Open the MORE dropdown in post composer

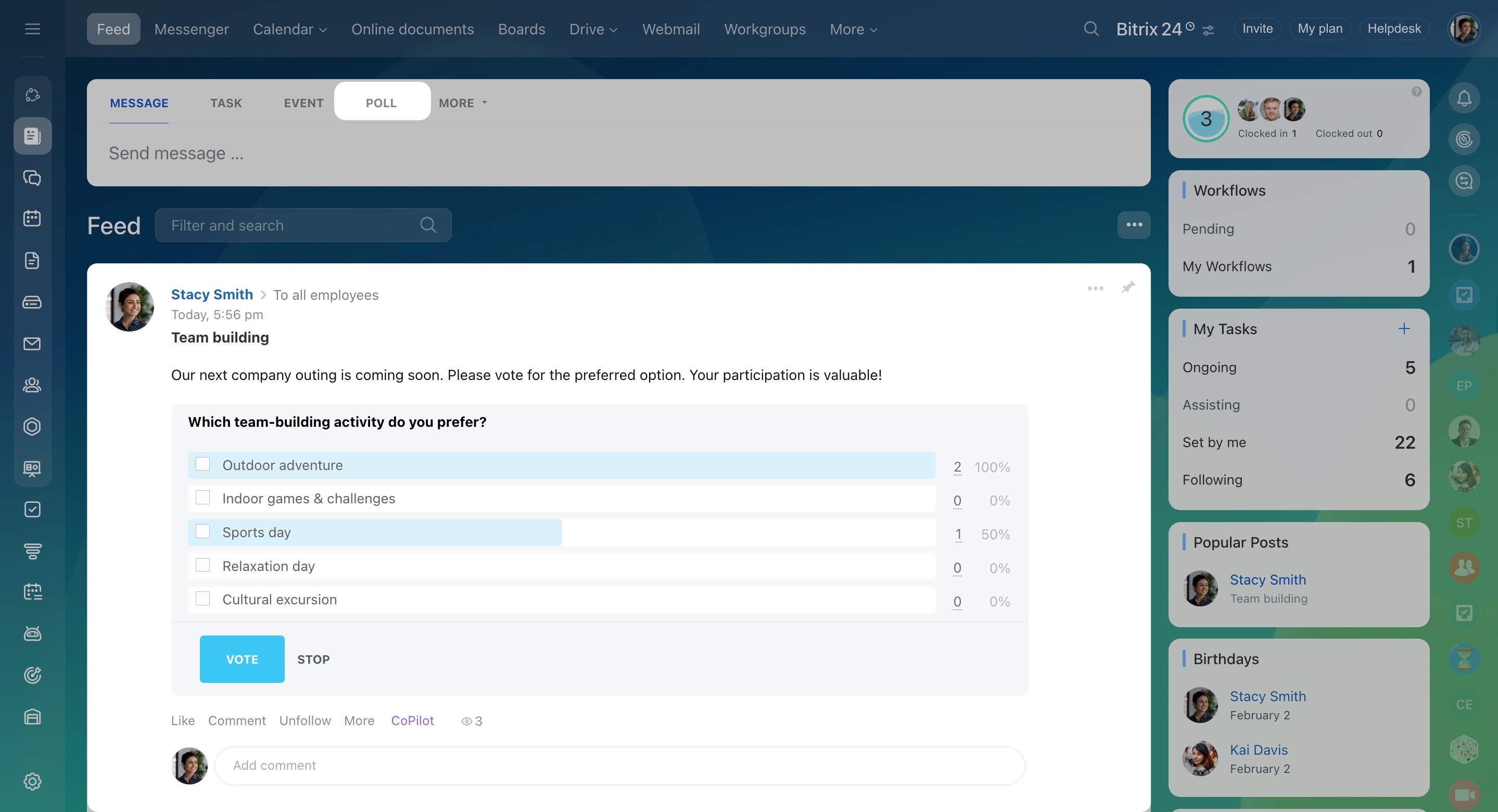pyautogui.click(x=462, y=103)
